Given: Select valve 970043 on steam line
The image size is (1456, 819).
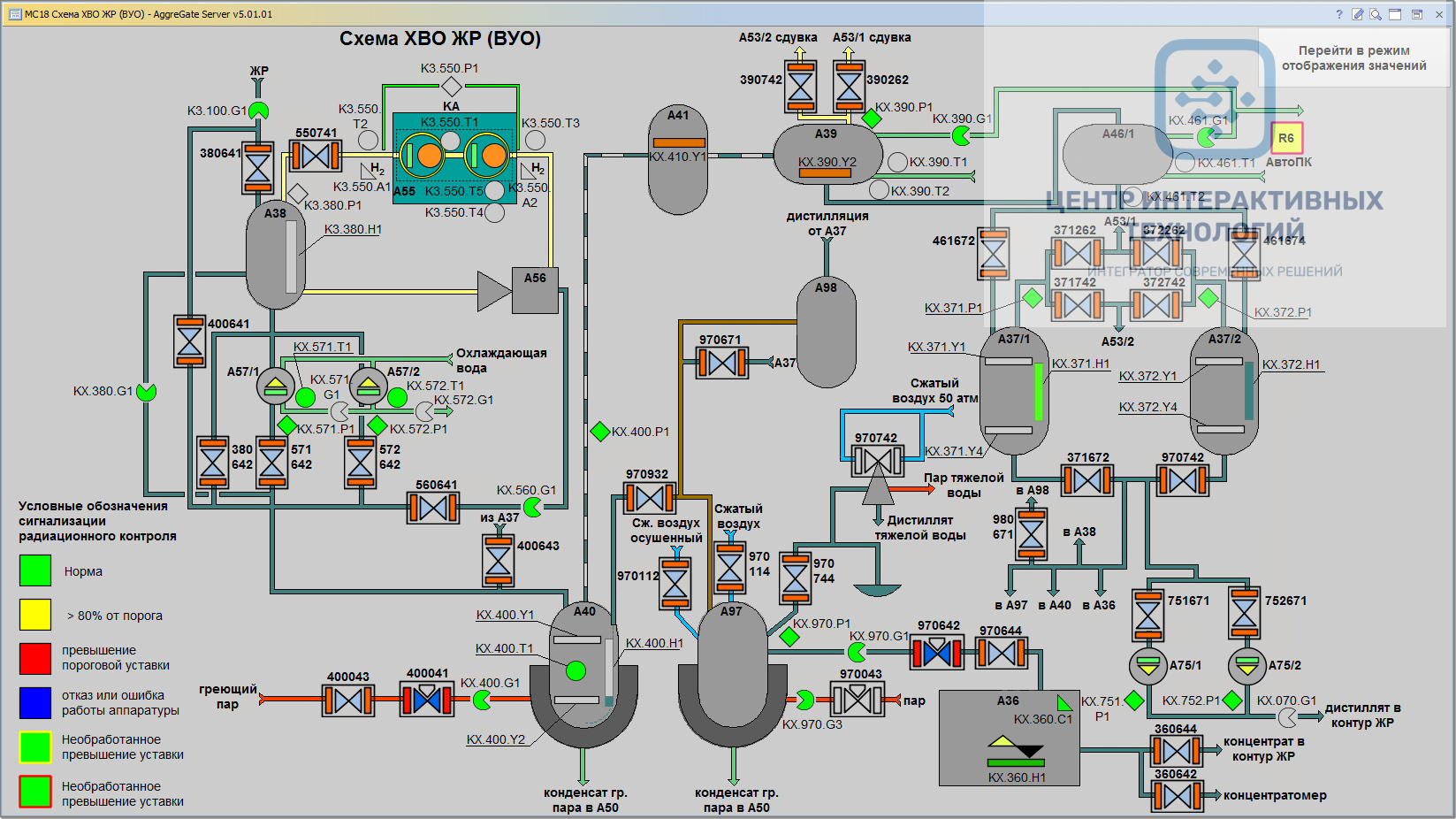Looking at the screenshot, I should pos(858,699).
